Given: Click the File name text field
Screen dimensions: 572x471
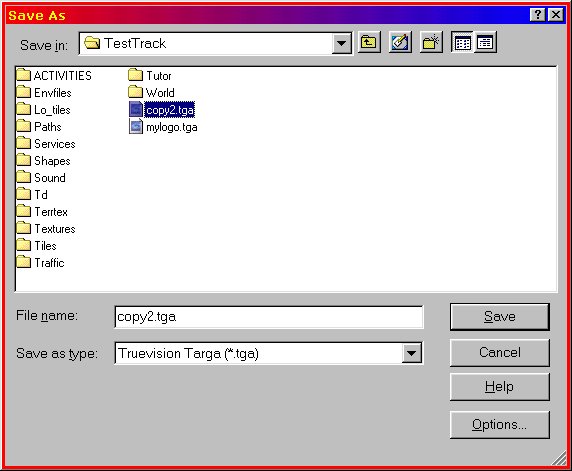Looking at the screenshot, I should [269, 317].
